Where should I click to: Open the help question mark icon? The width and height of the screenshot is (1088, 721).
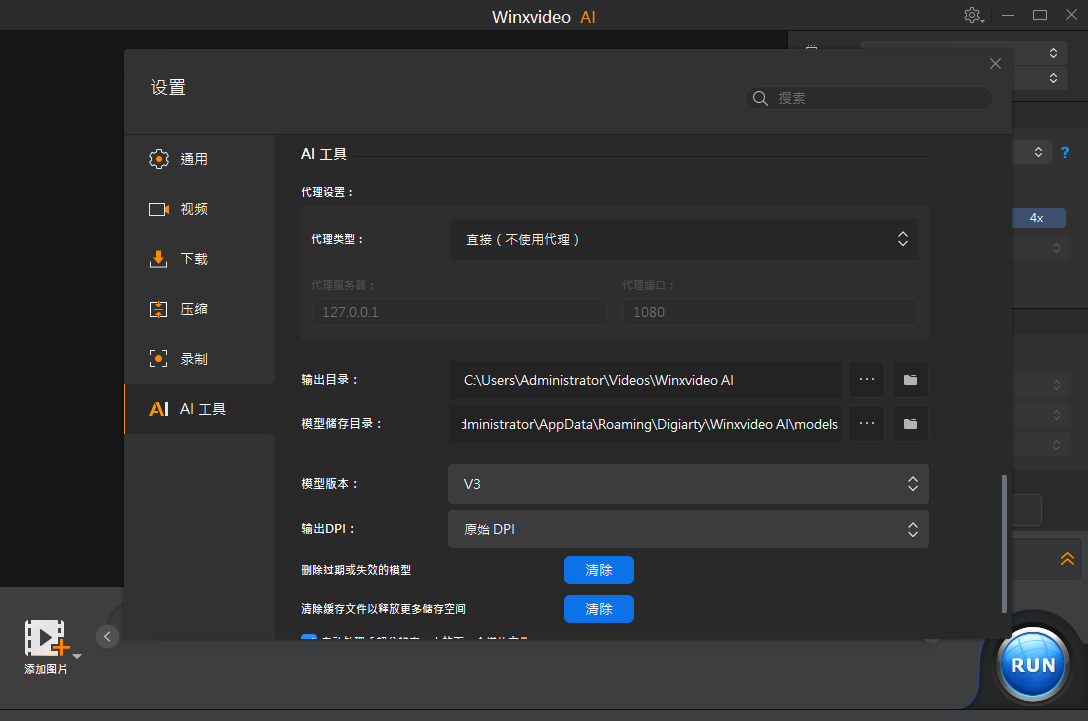tap(1064, 152)
